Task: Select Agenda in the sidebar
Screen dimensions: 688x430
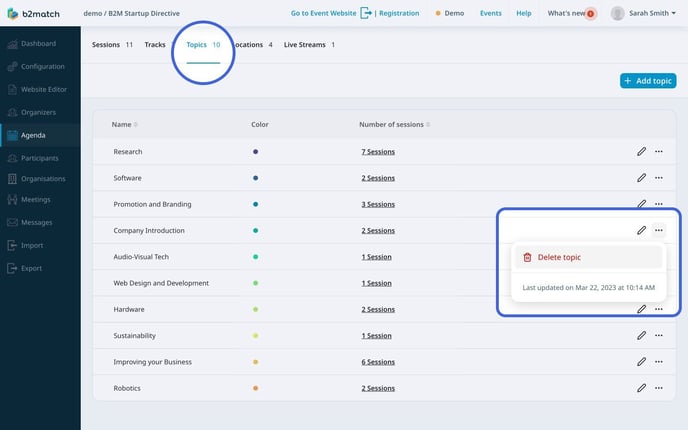Action: (40, 135)
